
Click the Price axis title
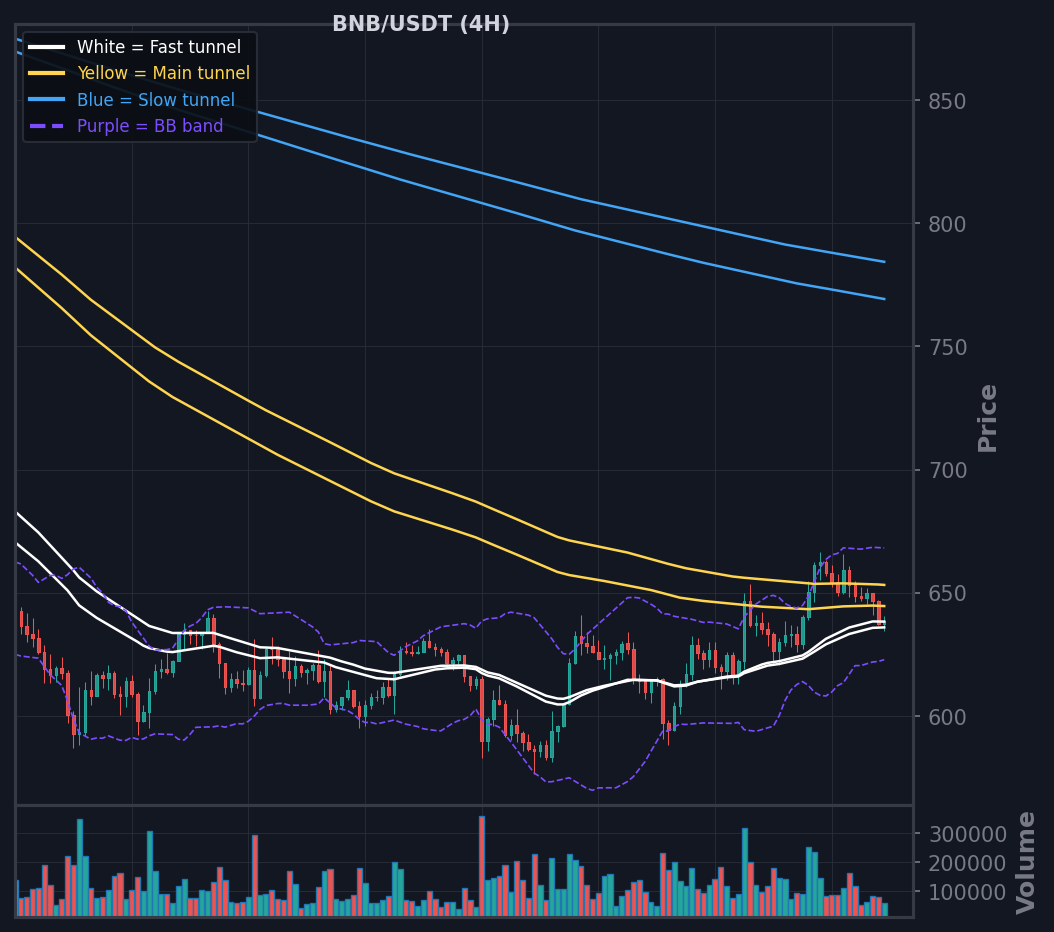point(987,418)
